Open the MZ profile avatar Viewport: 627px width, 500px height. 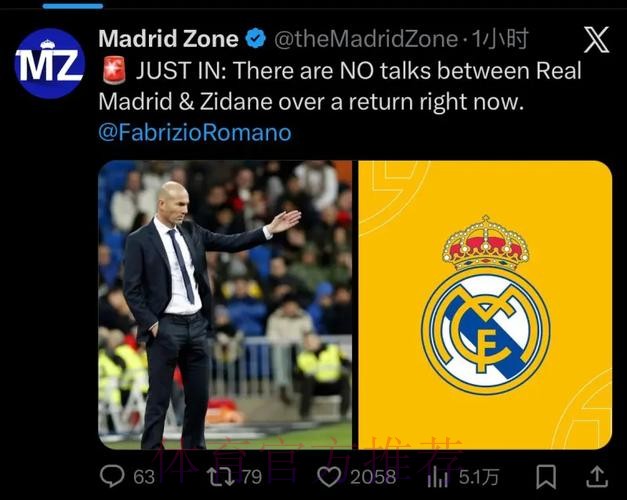coord(50,63)
